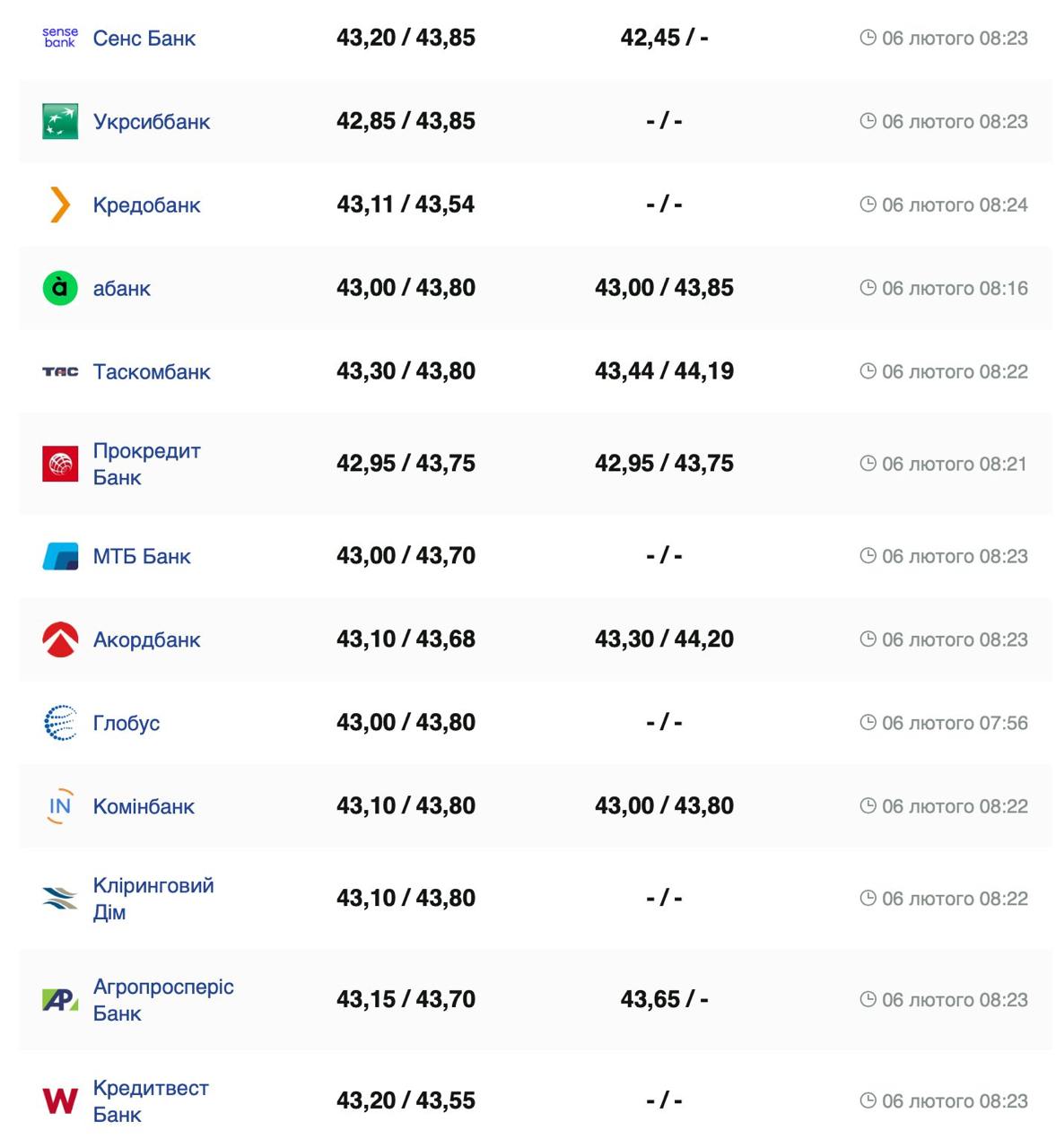Screen dimensions: 1056x1148
Task: Click the TAC Taskombank logo
Action: pos(60,371)
